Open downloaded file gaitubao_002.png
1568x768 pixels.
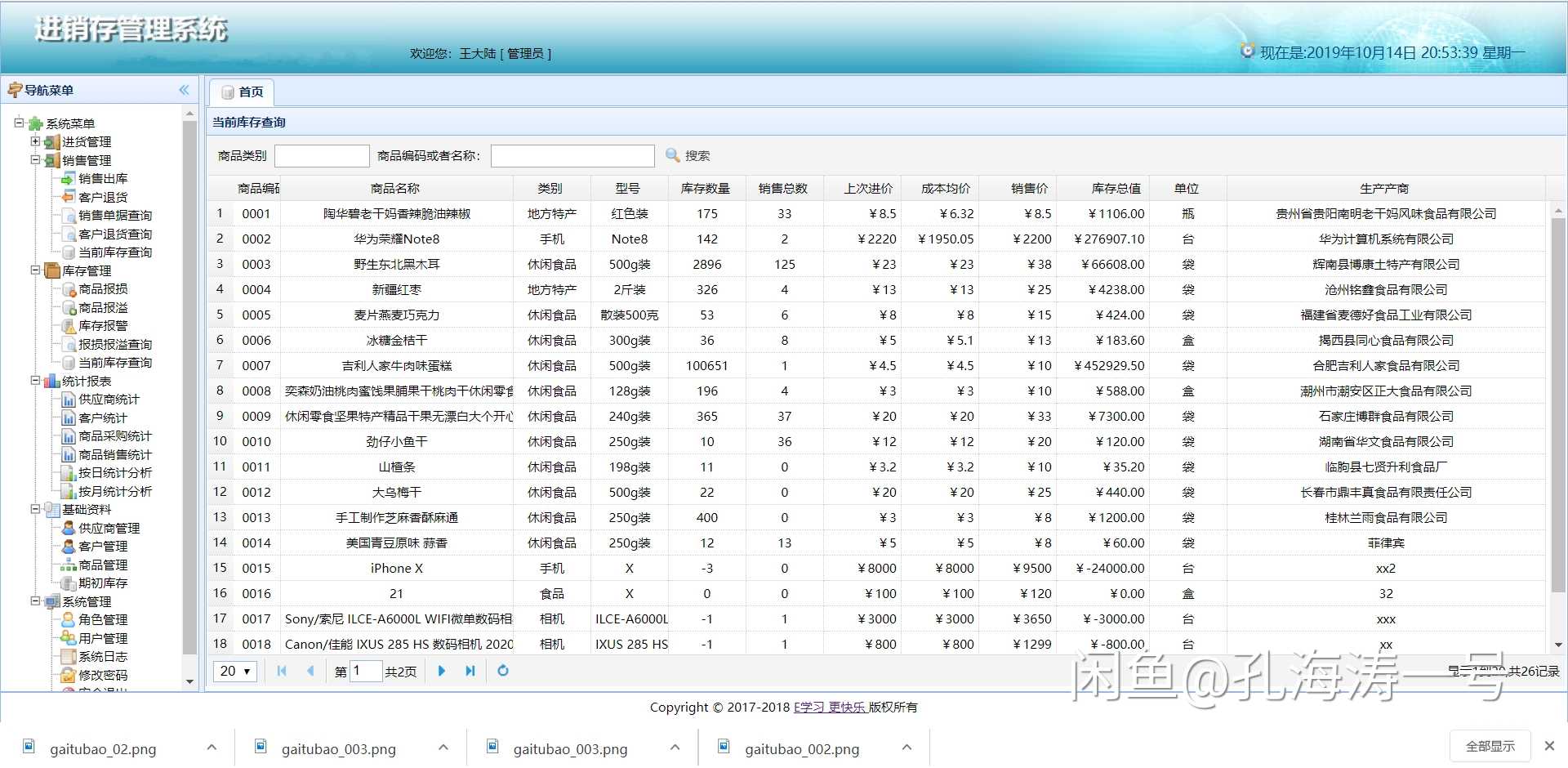[802, 748]
